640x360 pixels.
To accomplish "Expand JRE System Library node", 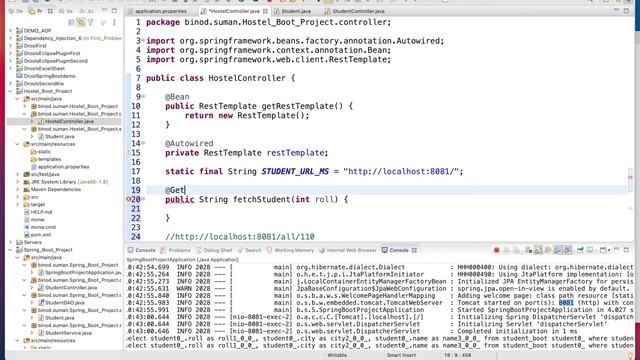I will click(x=18, y=182).
